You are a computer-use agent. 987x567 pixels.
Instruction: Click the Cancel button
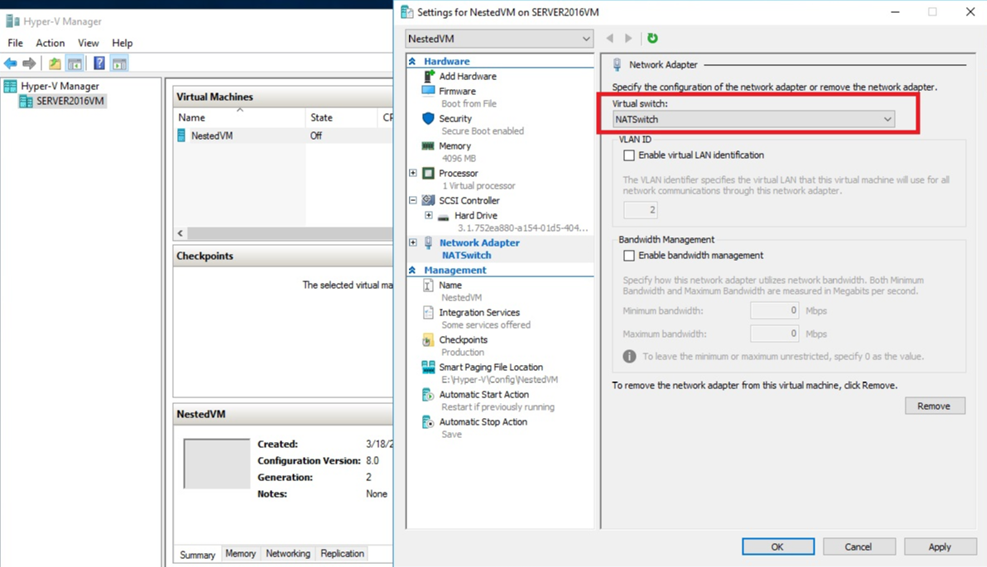859,547
